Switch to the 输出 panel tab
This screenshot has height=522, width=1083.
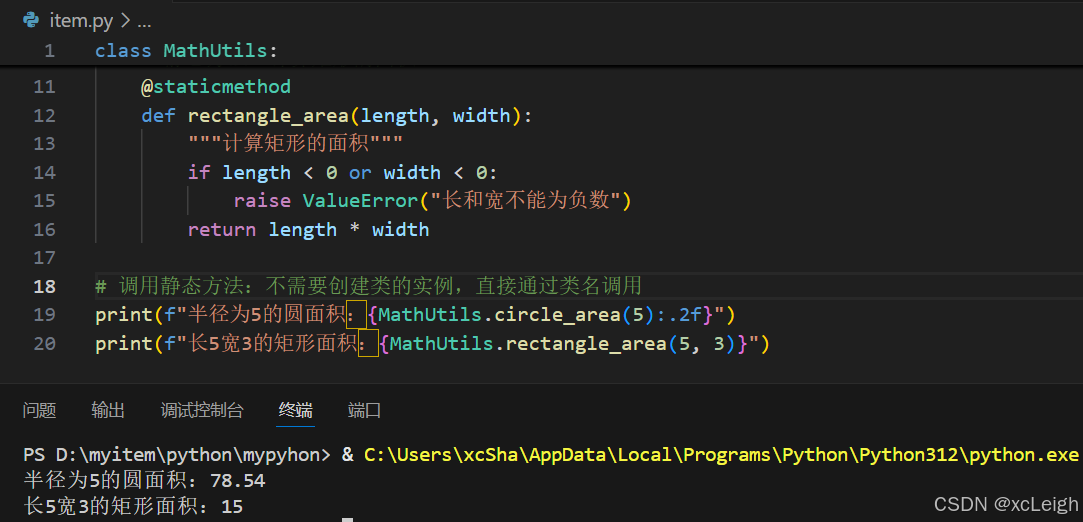tap(108, 411)
